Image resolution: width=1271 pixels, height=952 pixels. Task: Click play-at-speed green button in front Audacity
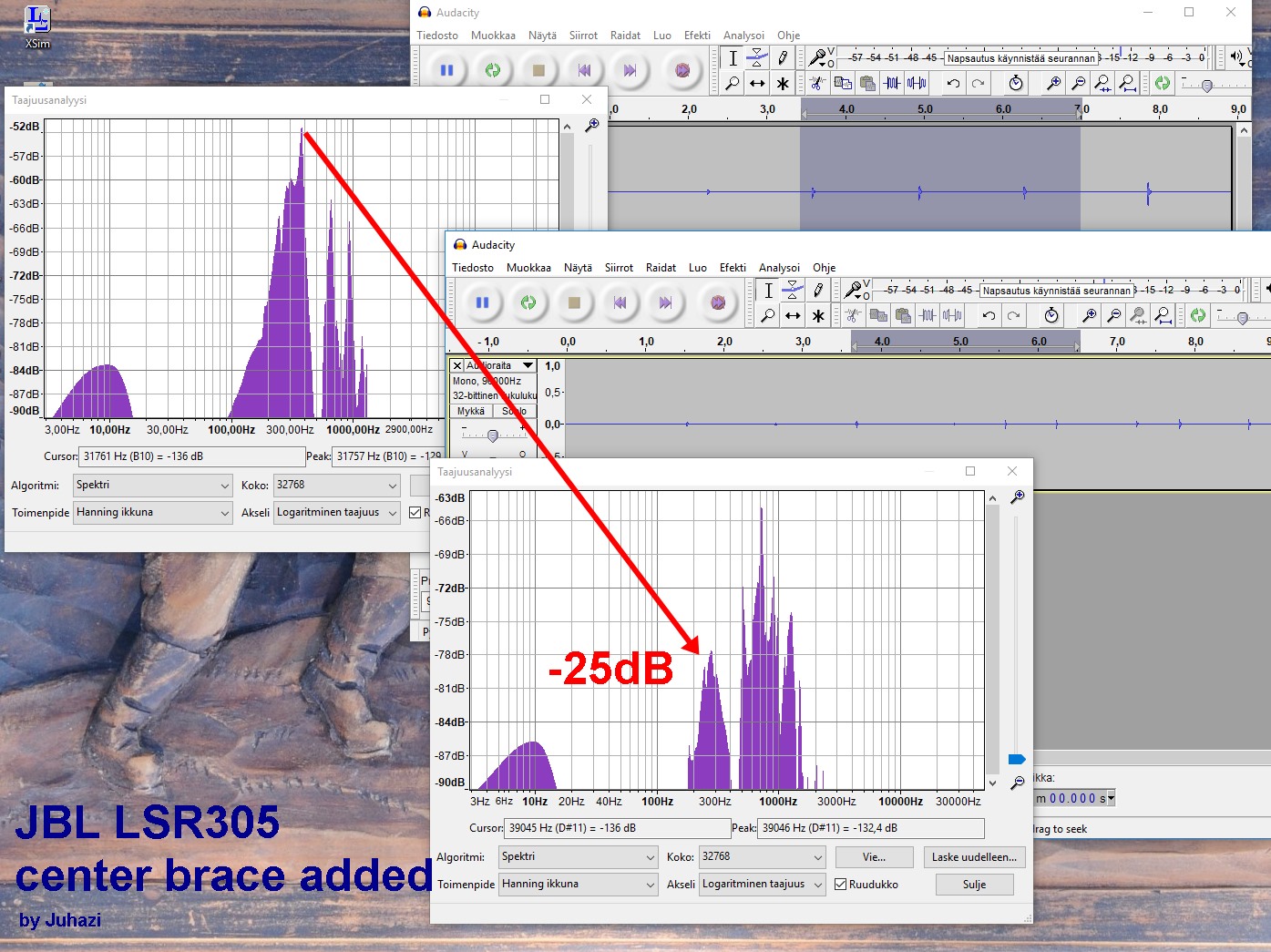[1198, 315]
